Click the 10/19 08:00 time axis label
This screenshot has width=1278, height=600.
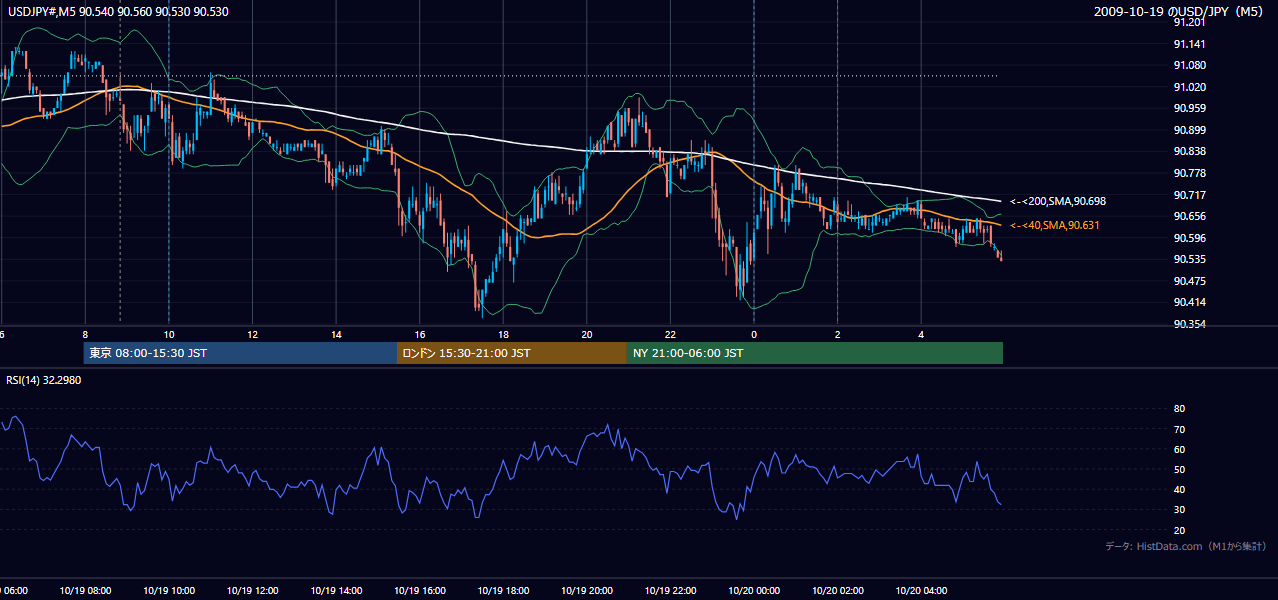pos(84,590)
